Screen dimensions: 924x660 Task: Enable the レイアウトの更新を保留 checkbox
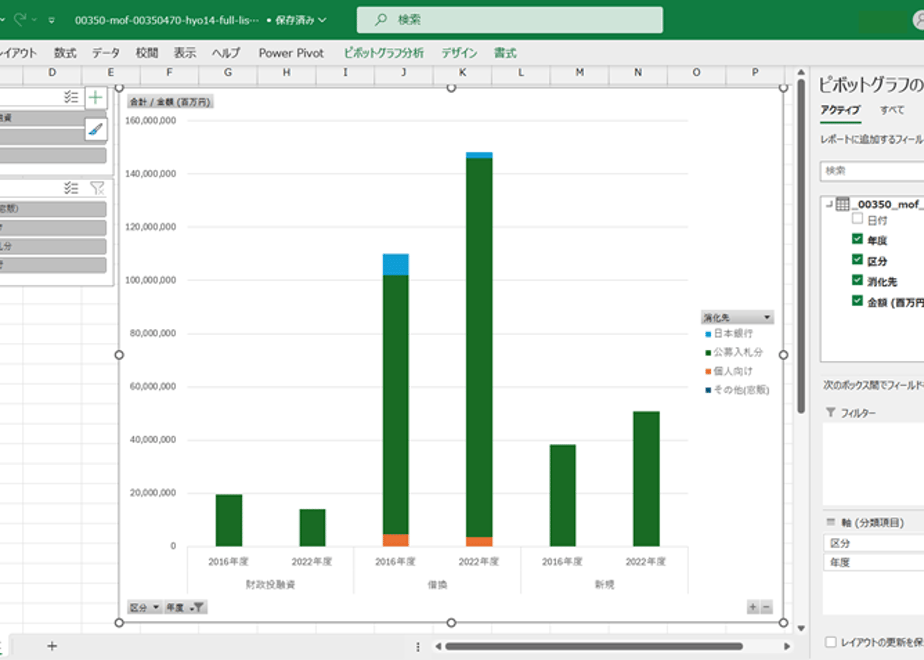click(x=831, y=642)
